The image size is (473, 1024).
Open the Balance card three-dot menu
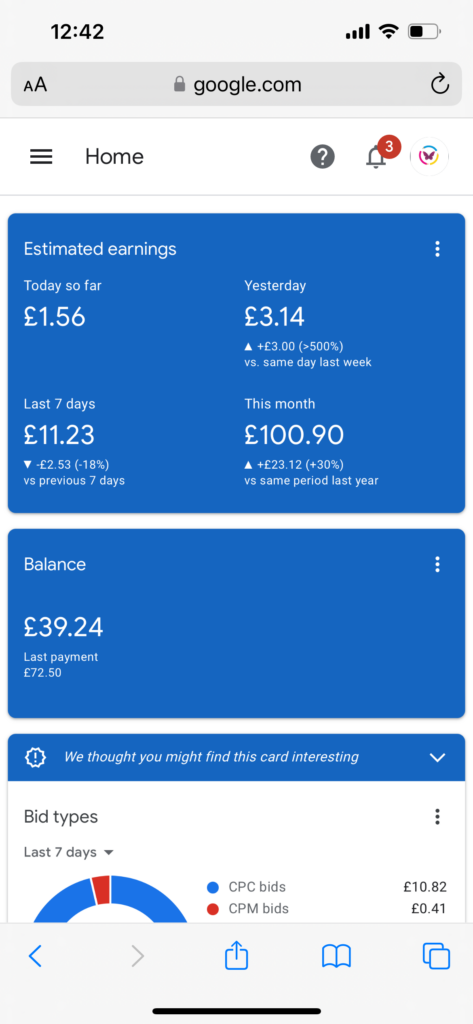click(x=437, y=564)
